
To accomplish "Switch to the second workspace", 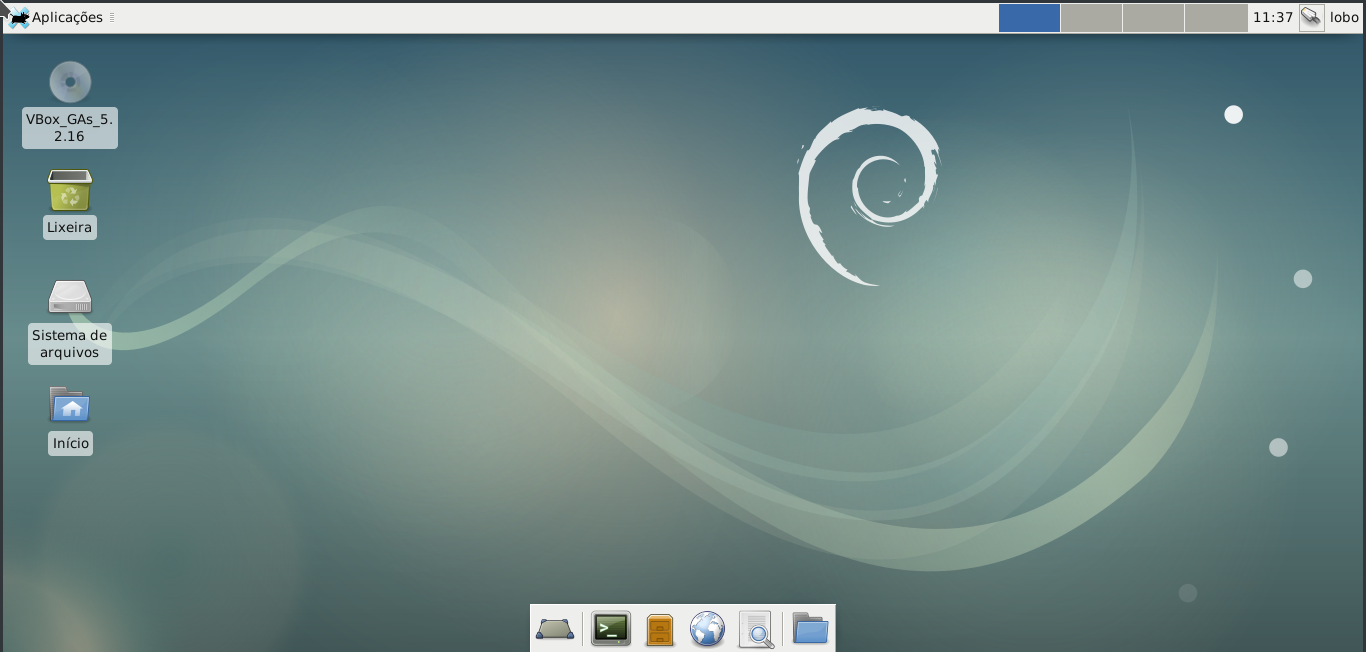I will 1091,17.
